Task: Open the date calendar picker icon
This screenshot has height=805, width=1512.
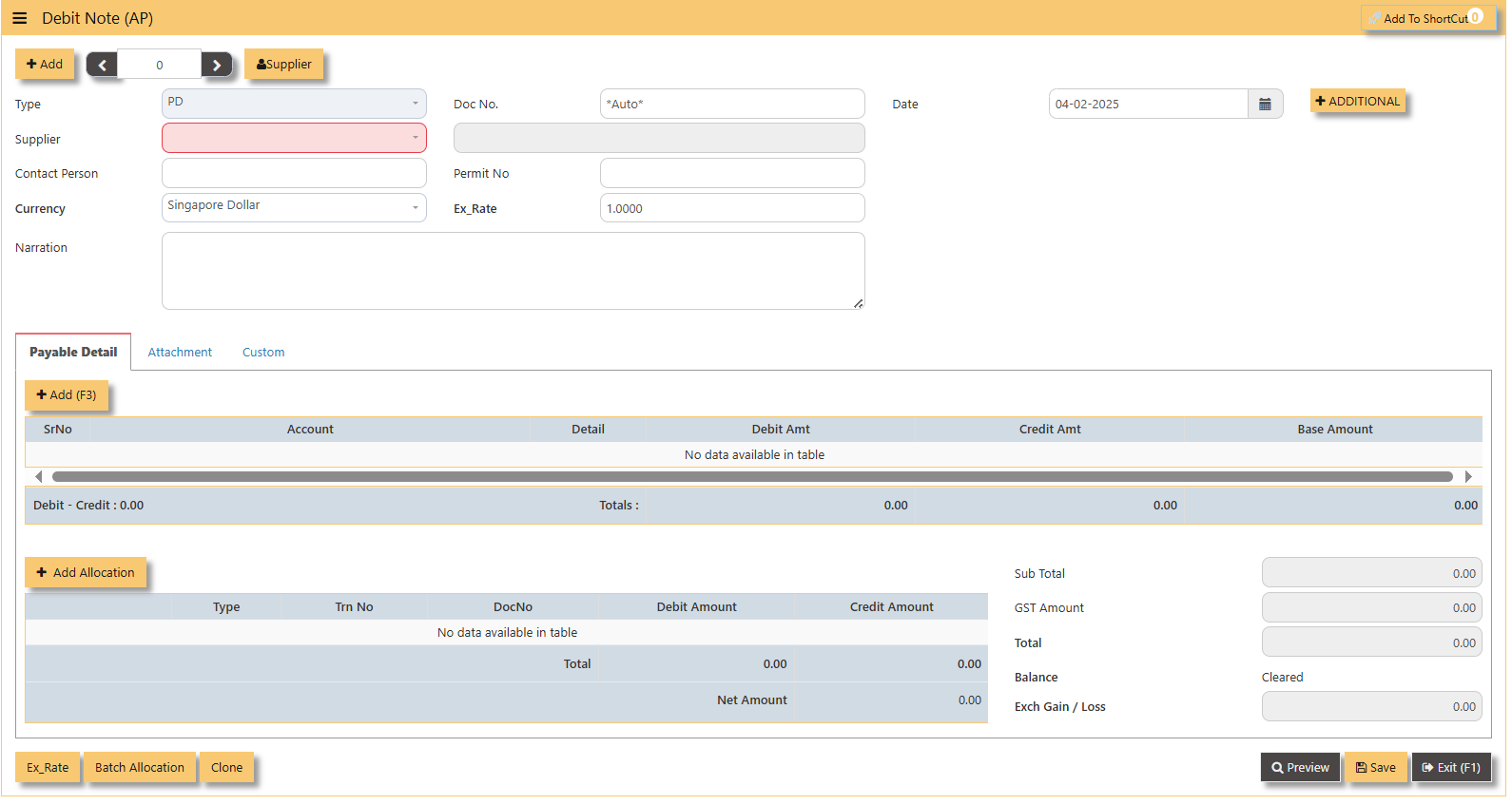Action: (x=1265, y=104)
